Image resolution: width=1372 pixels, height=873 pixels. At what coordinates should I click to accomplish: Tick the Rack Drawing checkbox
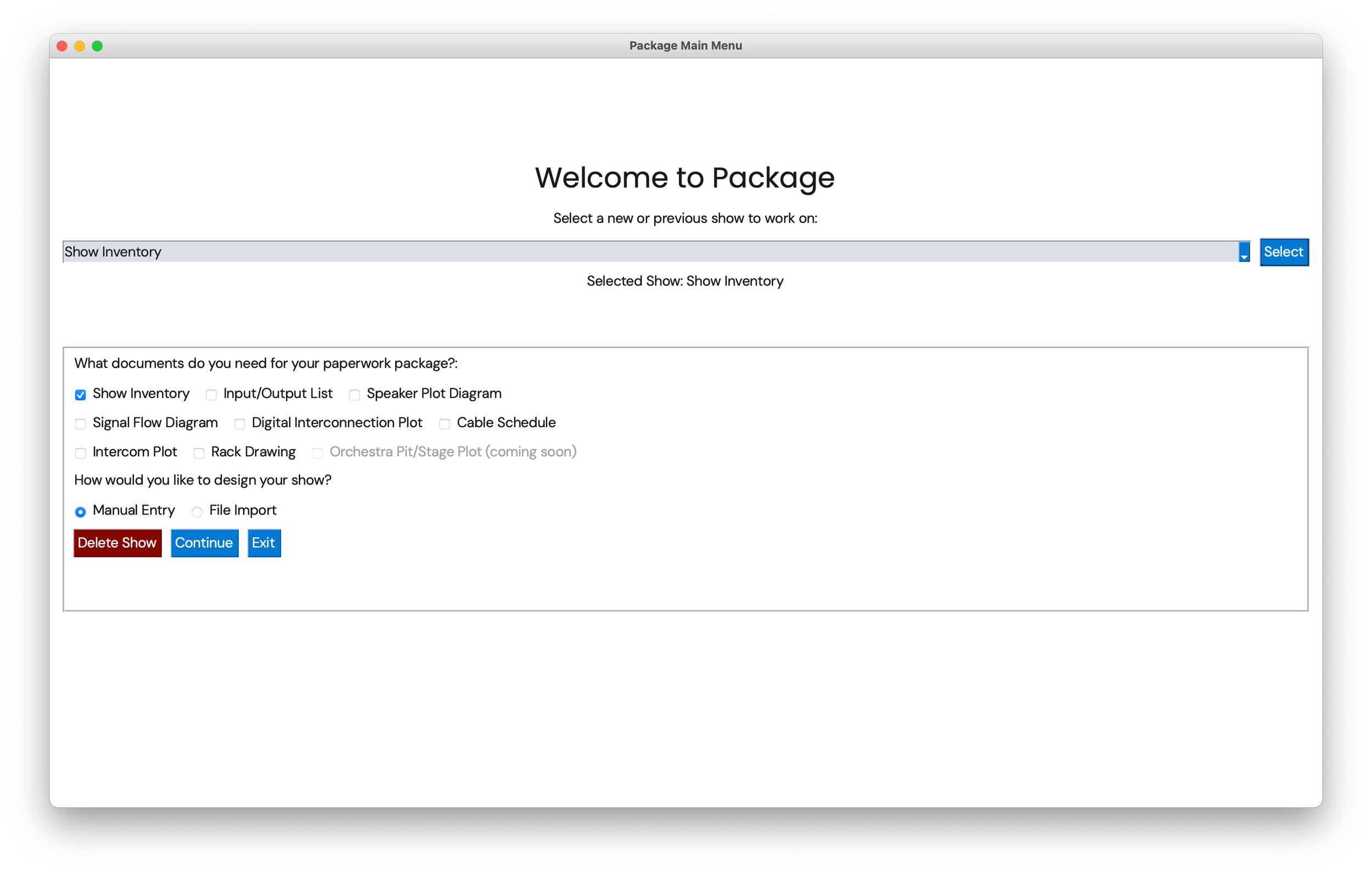click(x=199, y=453)
